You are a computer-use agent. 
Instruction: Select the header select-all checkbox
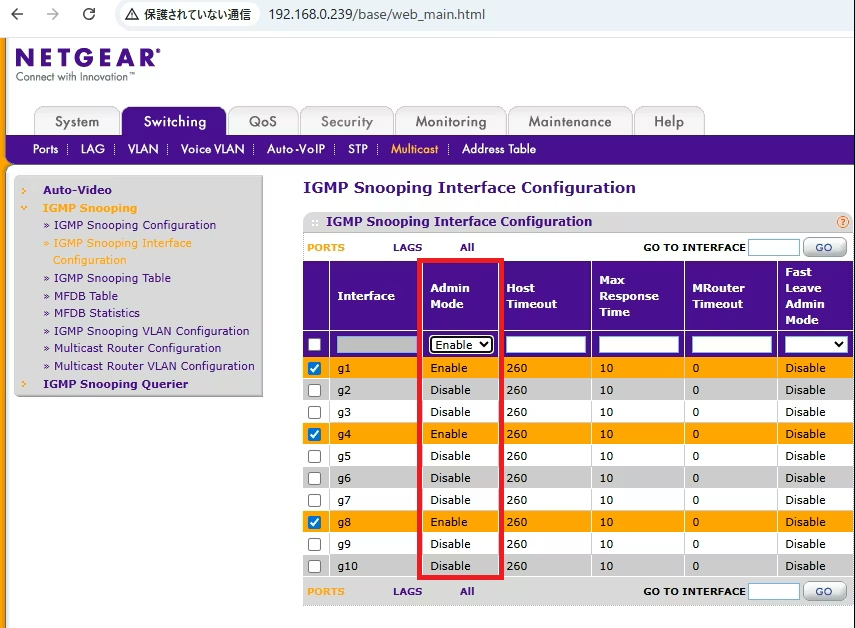[x=315, y=344]
